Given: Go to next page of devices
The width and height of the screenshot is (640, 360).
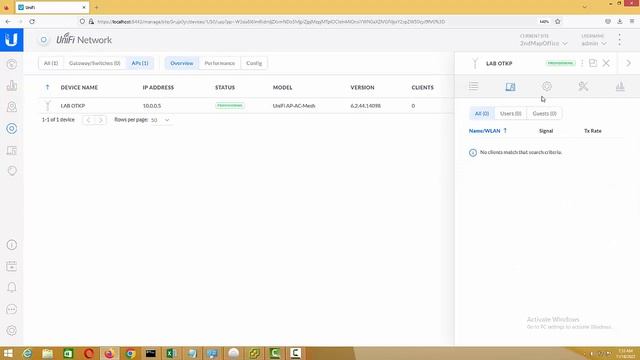Looking at the screenshot, I should pyautogui.click(x=100, y=120).
